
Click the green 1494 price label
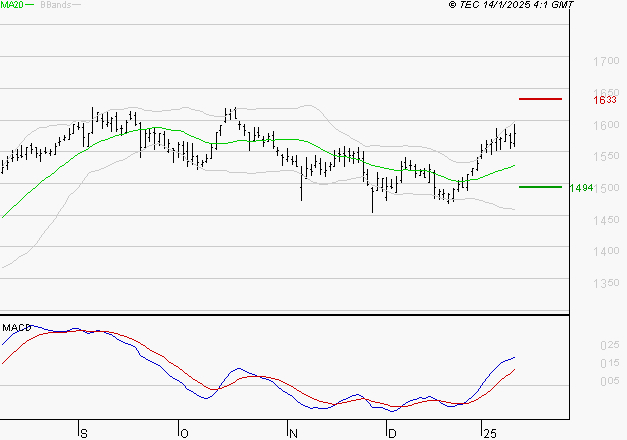click(581, 188)
